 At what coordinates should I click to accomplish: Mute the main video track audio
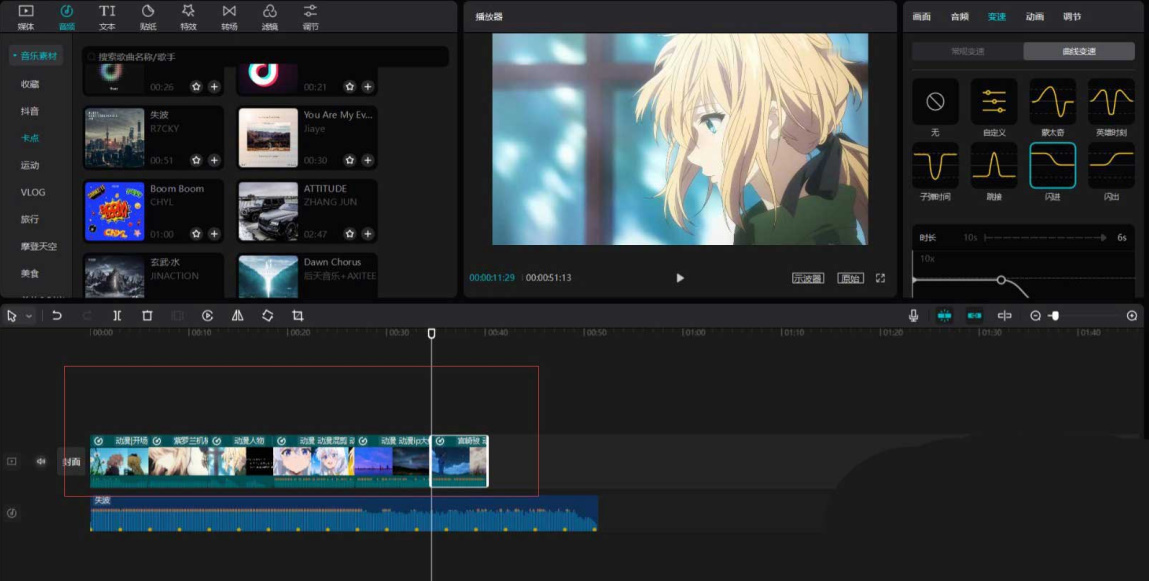[x=41, y=461]
